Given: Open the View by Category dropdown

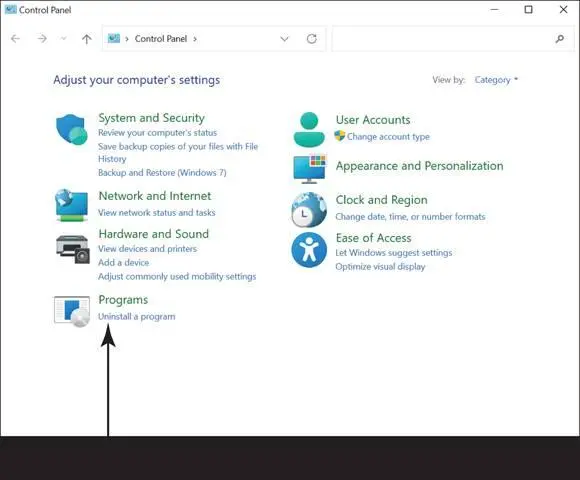Looking at the screenshot, I should point(496,80).
